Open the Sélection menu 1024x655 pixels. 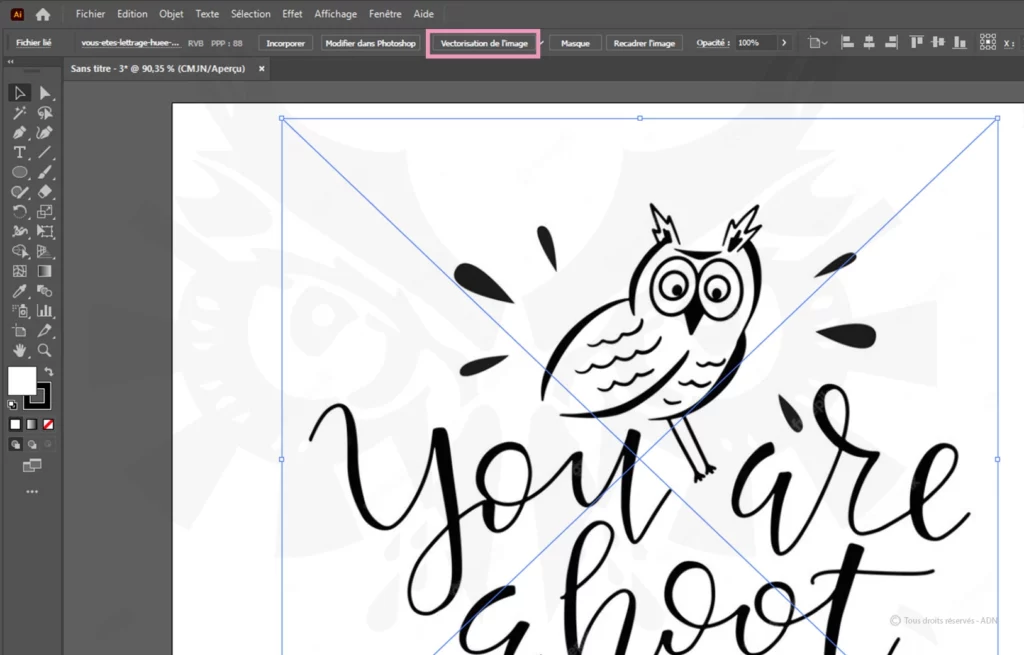[250, 14]
